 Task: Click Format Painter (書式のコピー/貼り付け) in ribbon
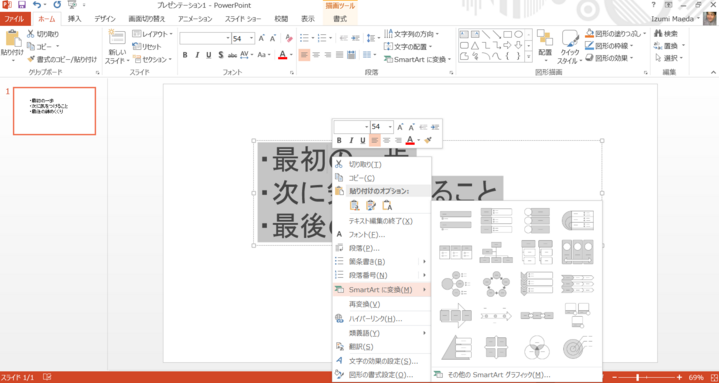62,59
